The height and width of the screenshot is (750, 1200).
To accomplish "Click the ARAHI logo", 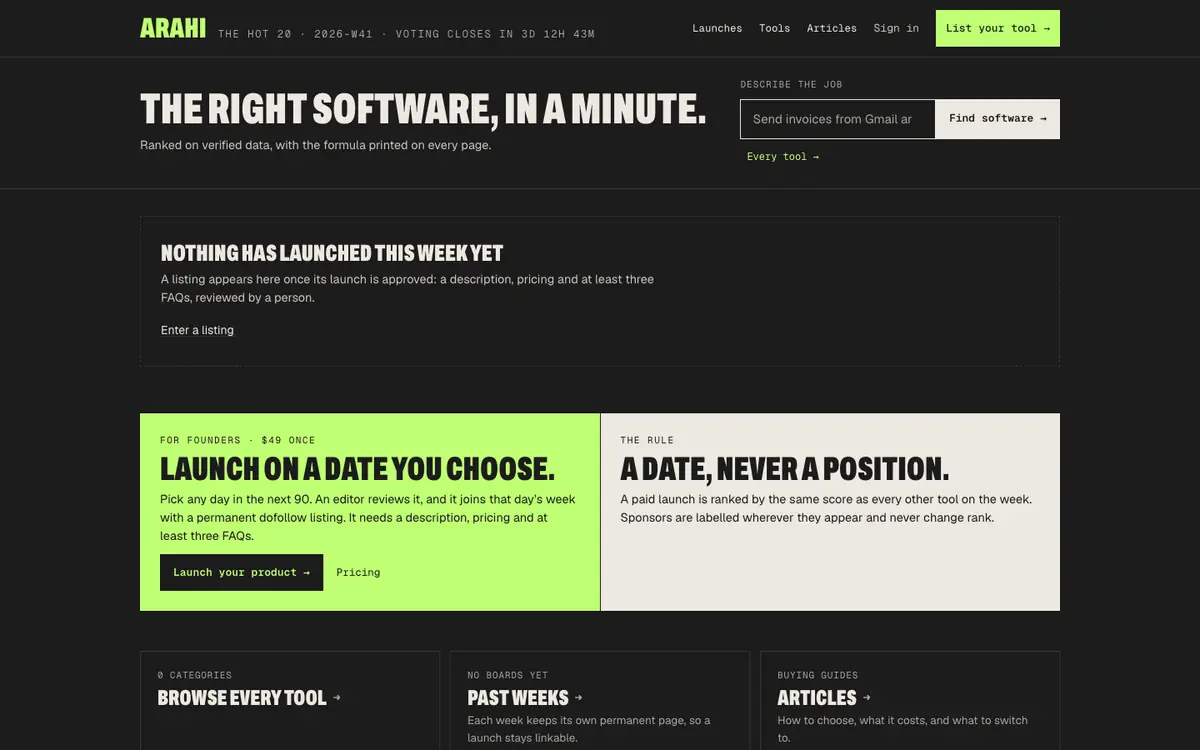I will coord(173,28).
